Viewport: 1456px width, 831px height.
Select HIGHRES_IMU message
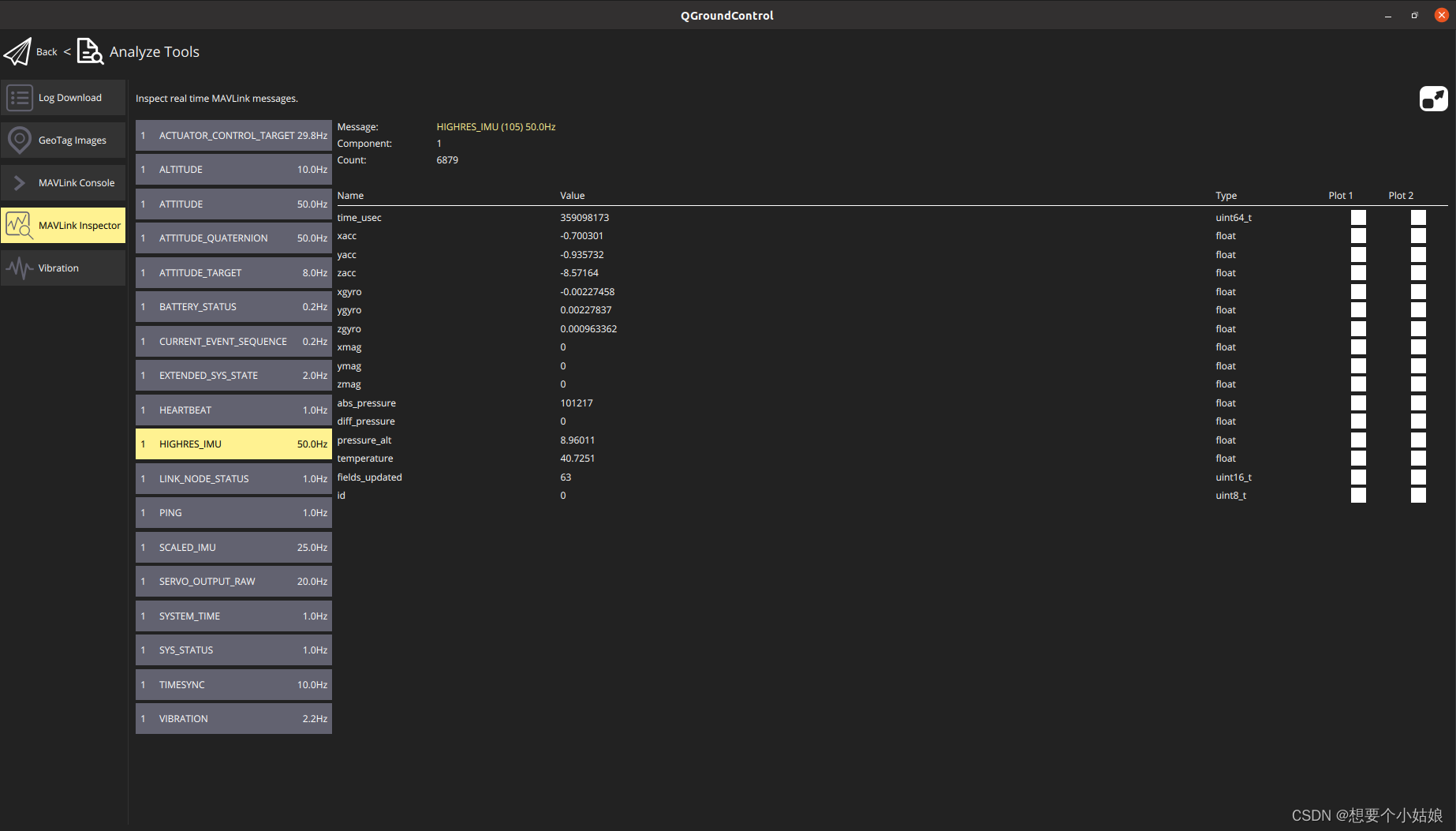coord(233,444)
